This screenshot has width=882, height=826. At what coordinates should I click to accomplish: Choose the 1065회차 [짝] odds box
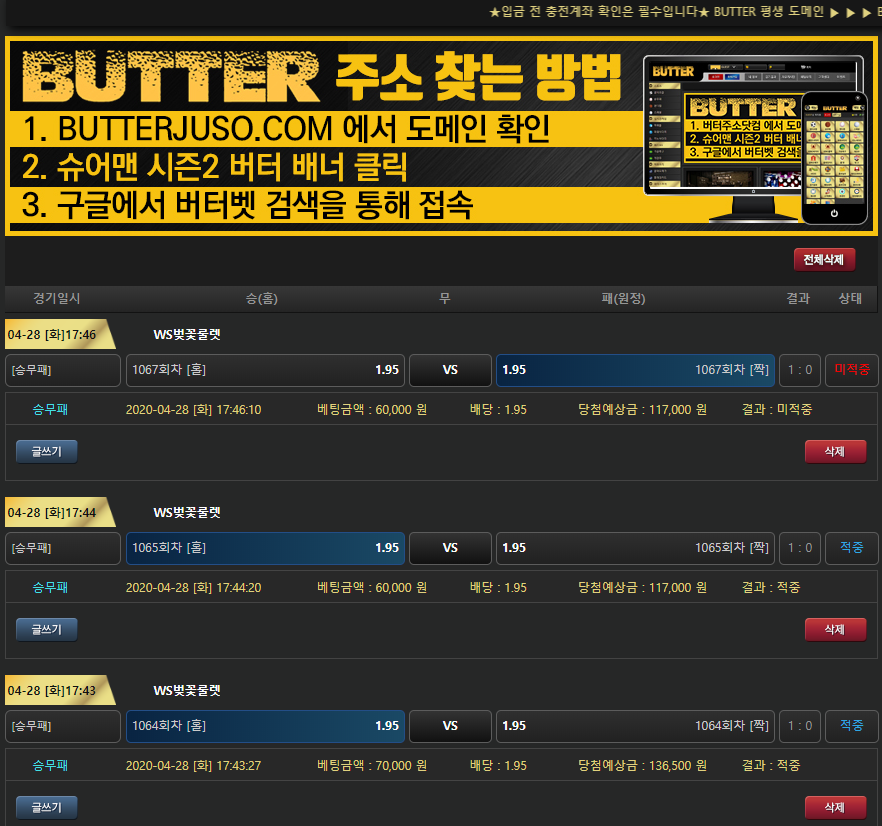coord(635,548)
